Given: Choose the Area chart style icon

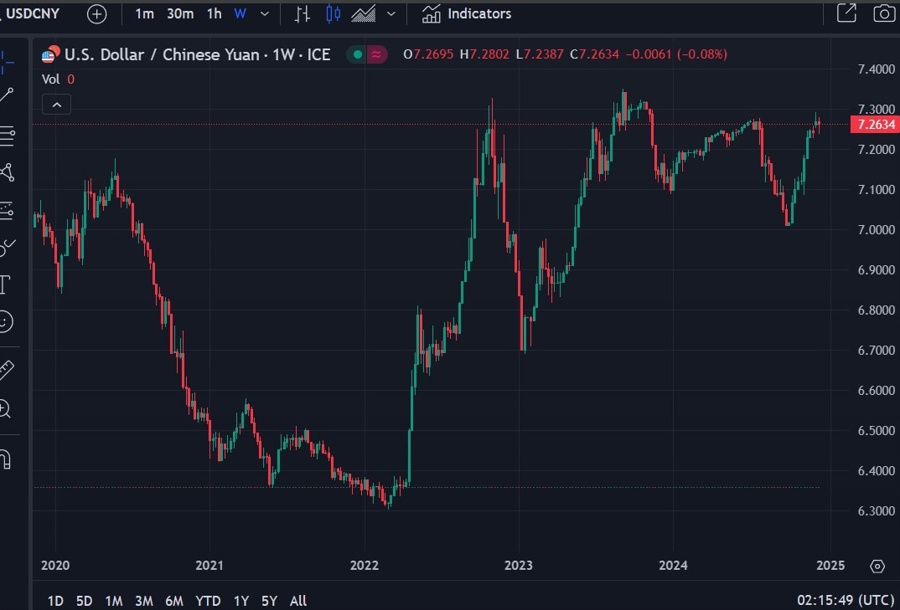Looking at the screenshot, I should [363, 14].
